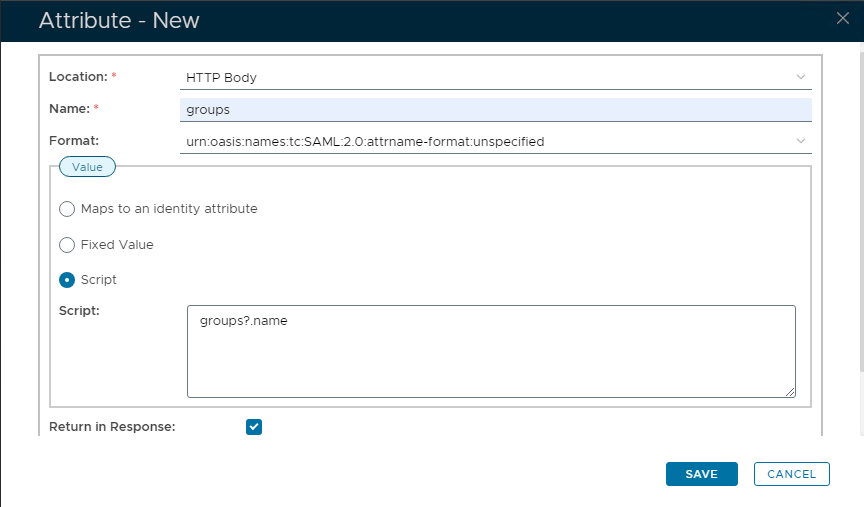Screen dimensions: 864x507
Task: Click the 'Return in Response:' label
Action: (x=112, y=427)
